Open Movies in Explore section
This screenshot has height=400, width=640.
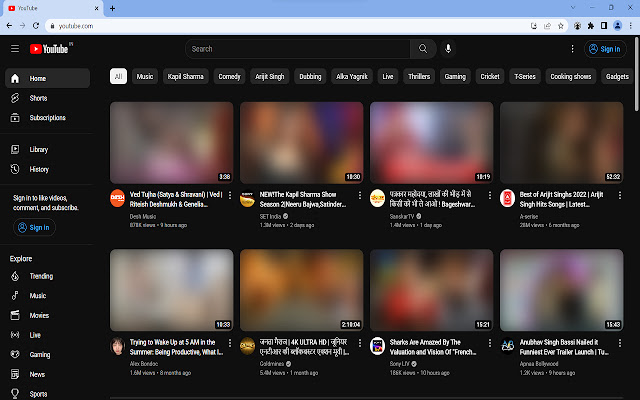[x=47, y=315]
